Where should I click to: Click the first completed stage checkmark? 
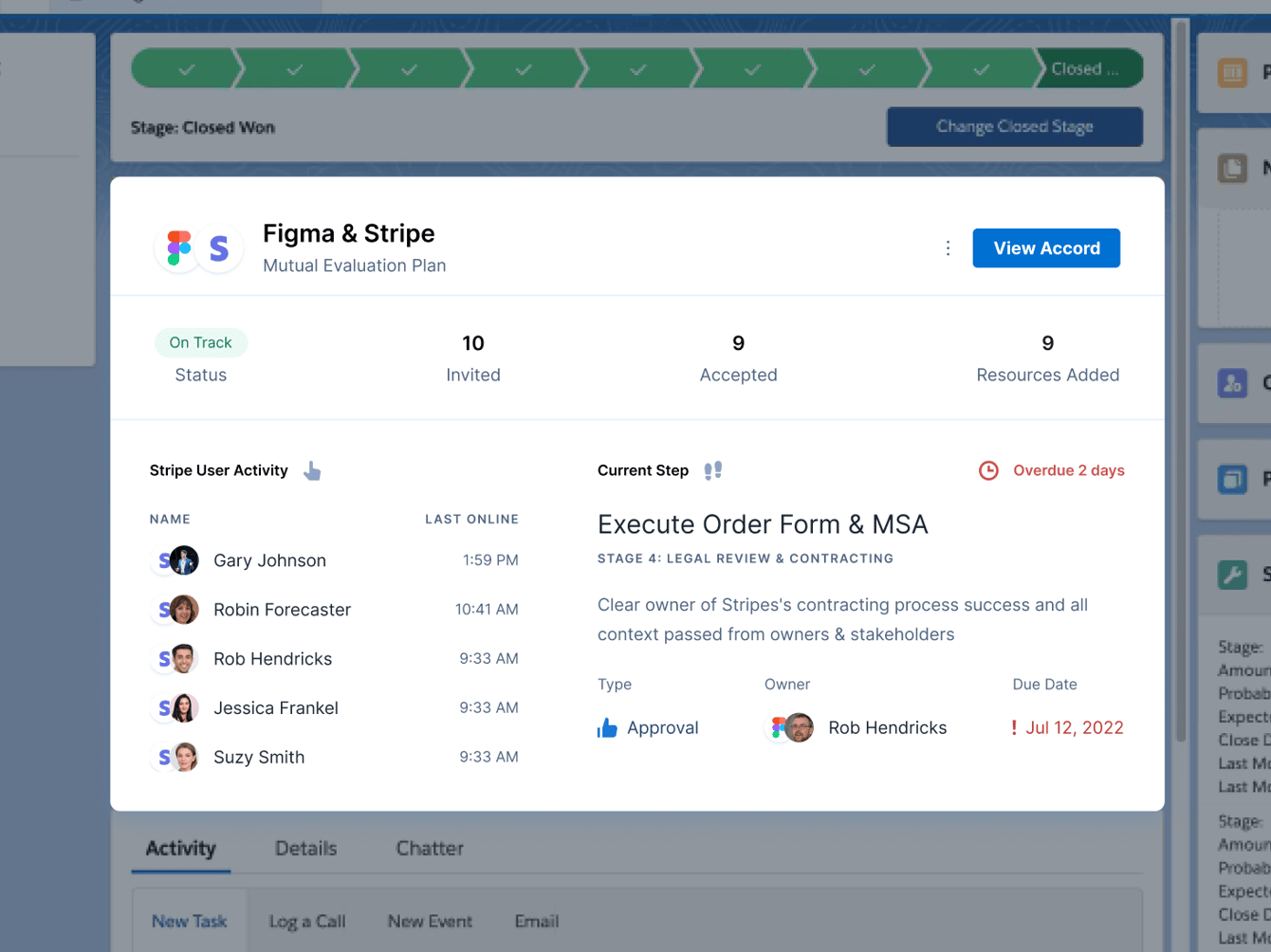tap(187, 69)
